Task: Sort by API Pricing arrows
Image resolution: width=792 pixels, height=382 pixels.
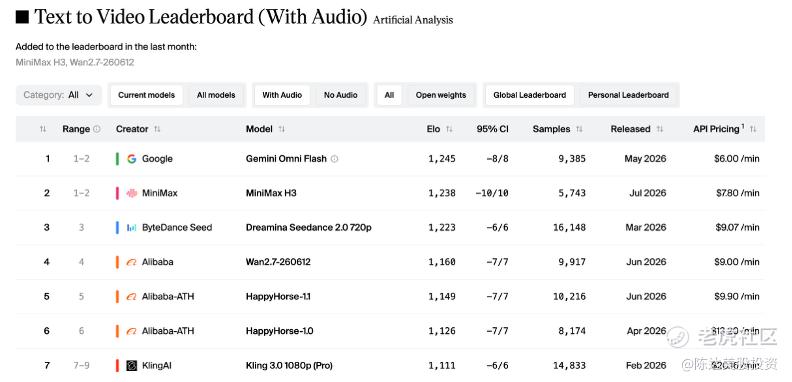Action: tap(753, 129)
